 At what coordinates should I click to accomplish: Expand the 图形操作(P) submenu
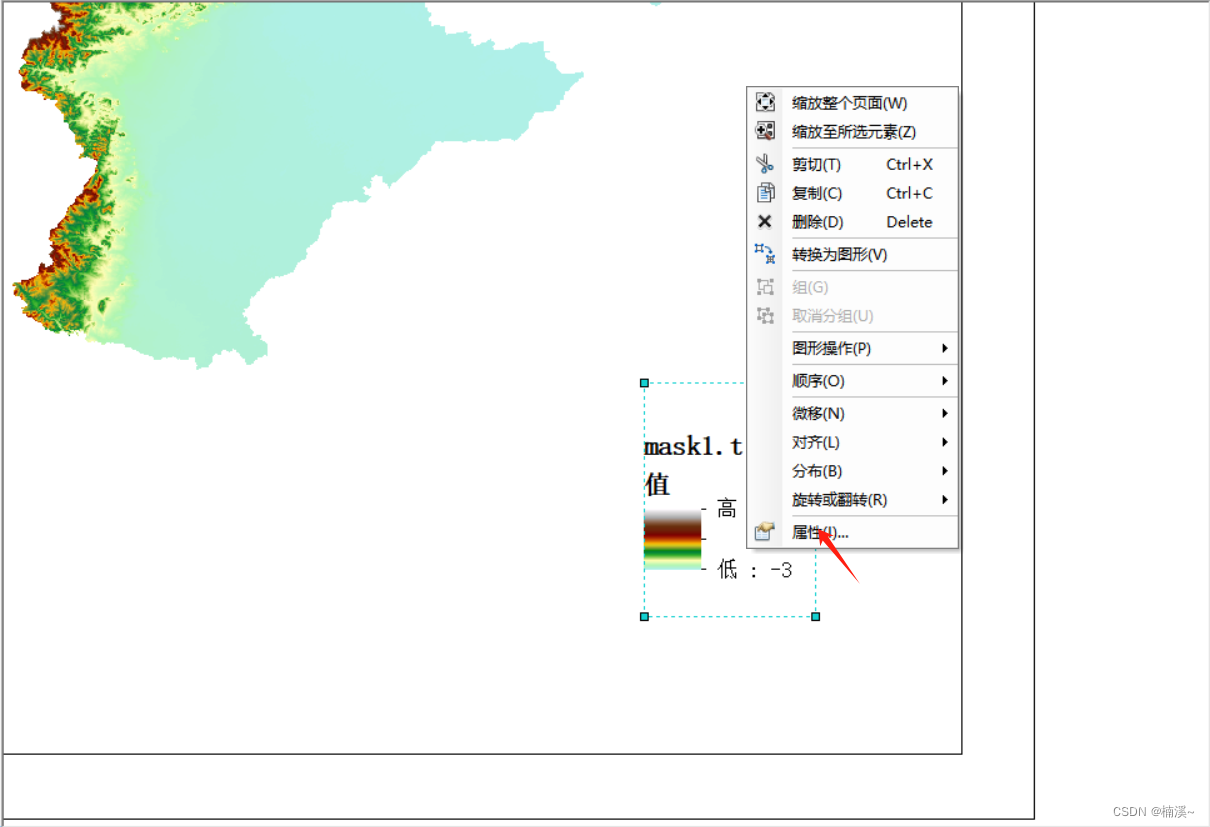(852, 348)
